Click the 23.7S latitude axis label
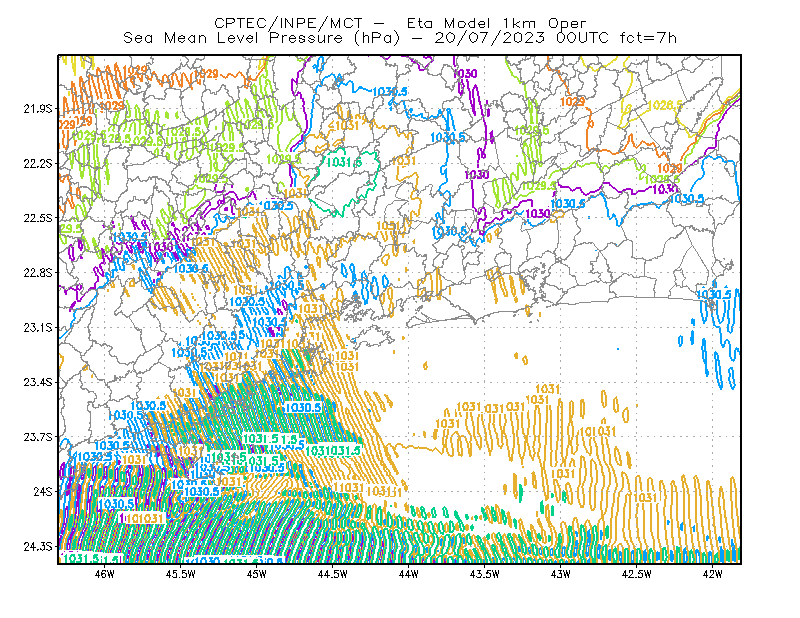 click(x=38, y=437)
